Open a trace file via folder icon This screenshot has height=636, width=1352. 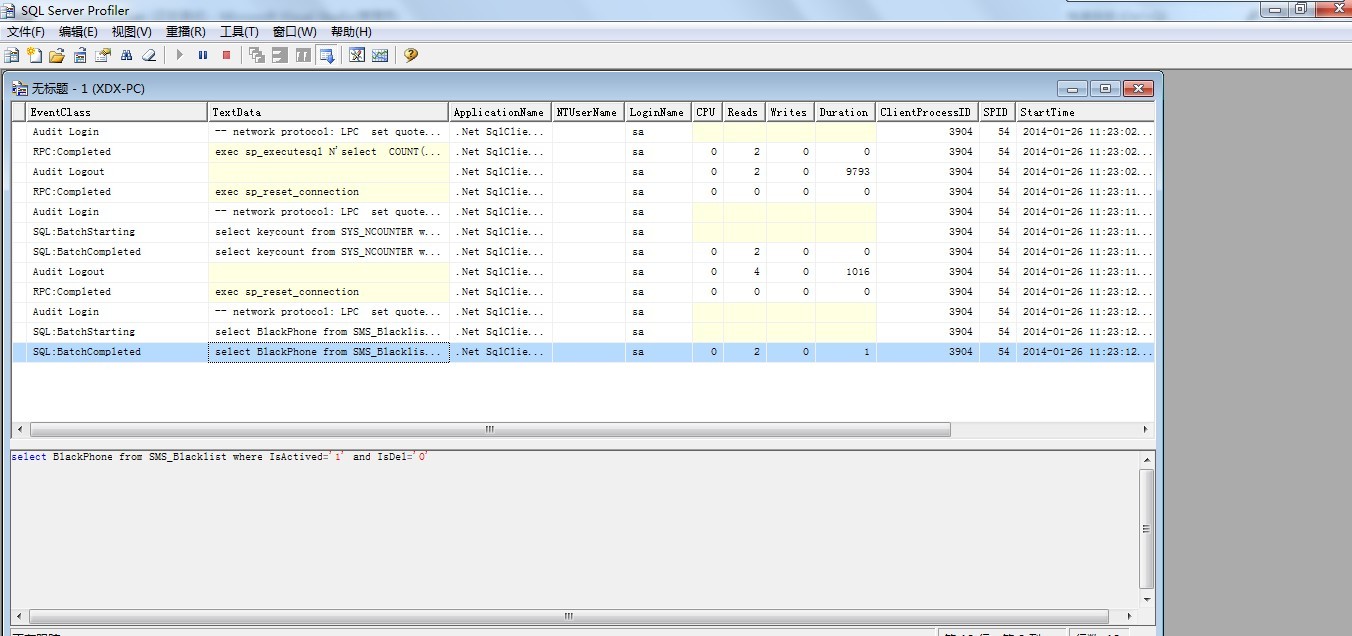point(57,55)
